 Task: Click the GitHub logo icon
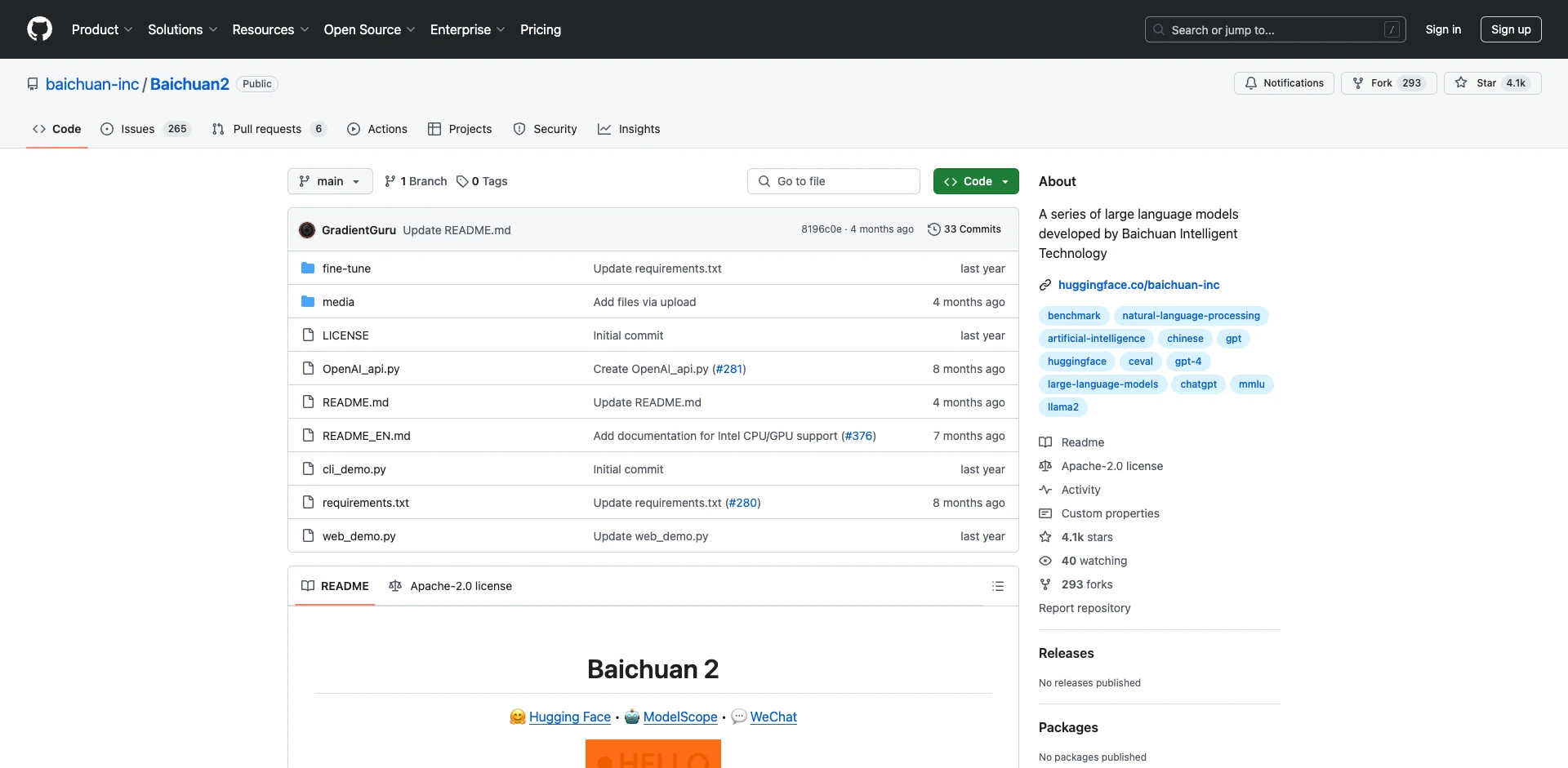39,29
